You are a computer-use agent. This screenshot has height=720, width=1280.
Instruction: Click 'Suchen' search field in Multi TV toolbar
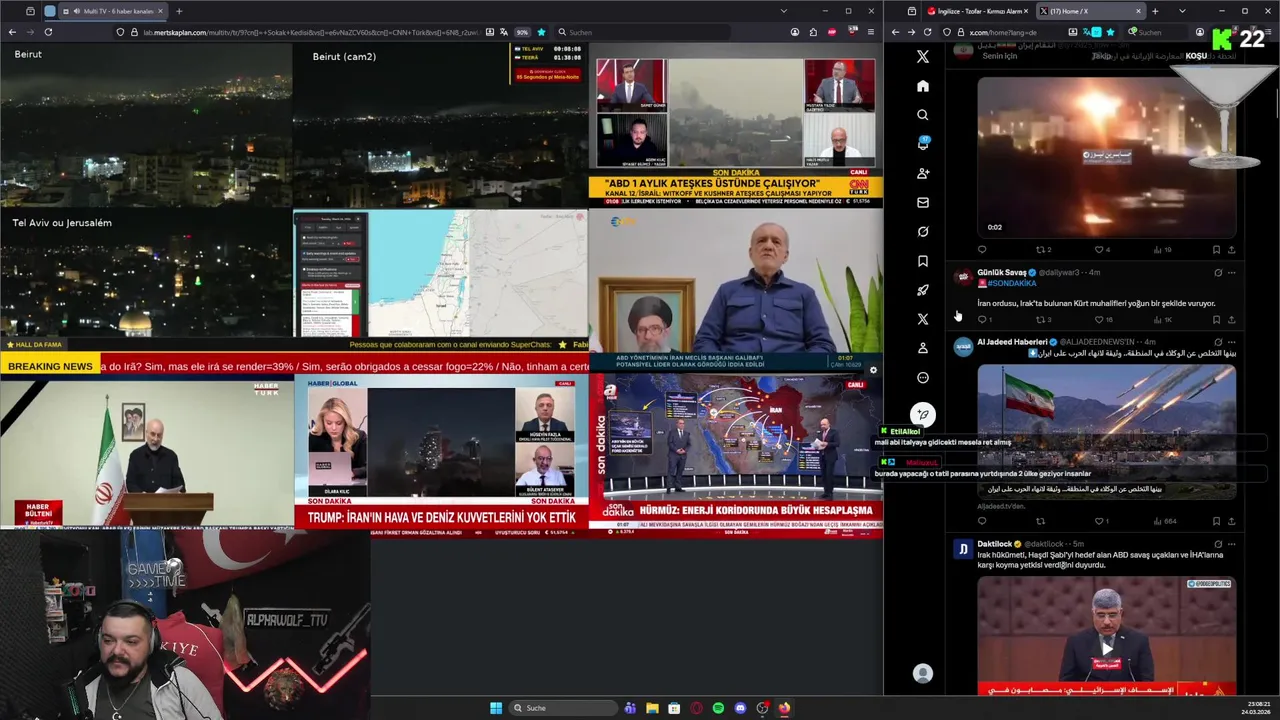pos(640,32)
